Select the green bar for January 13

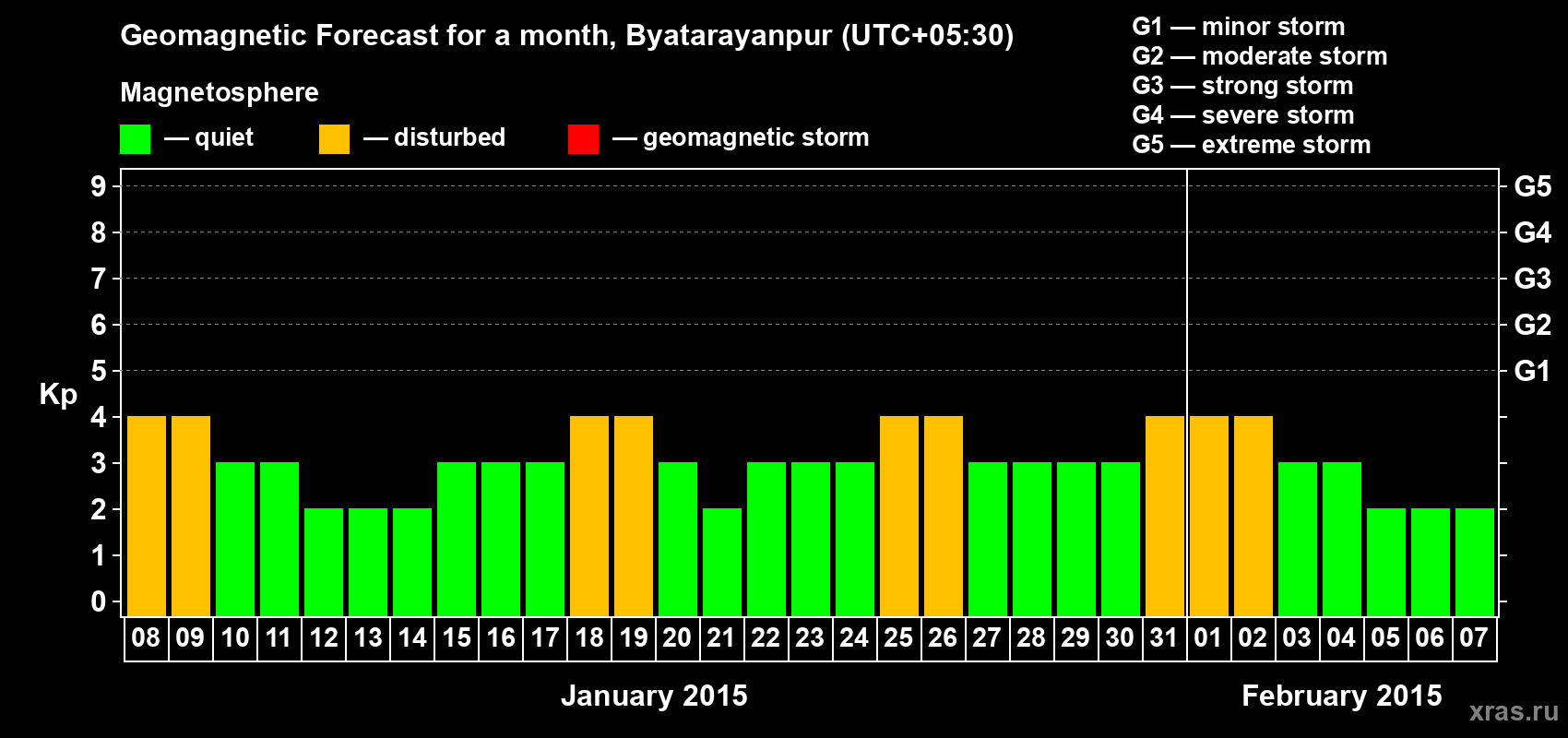(x=368, y=562)
